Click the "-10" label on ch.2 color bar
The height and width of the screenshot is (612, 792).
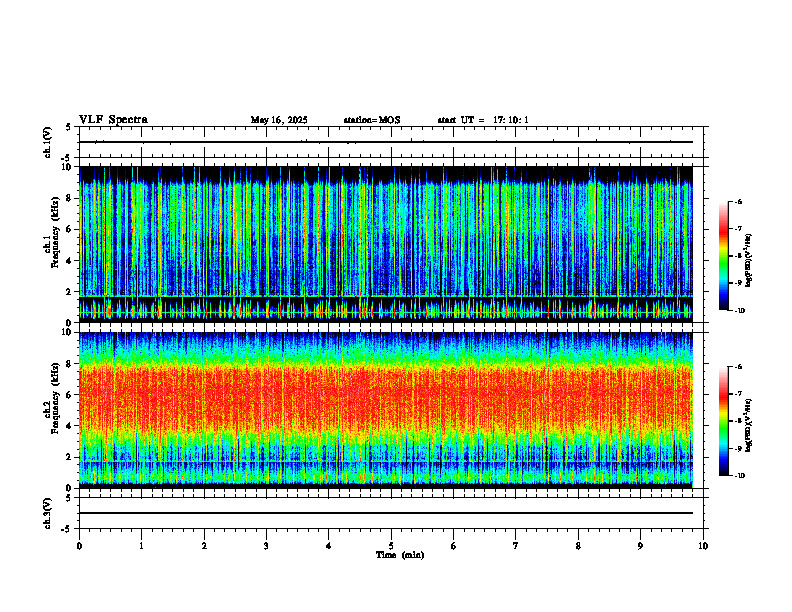[x=739, y=476]
